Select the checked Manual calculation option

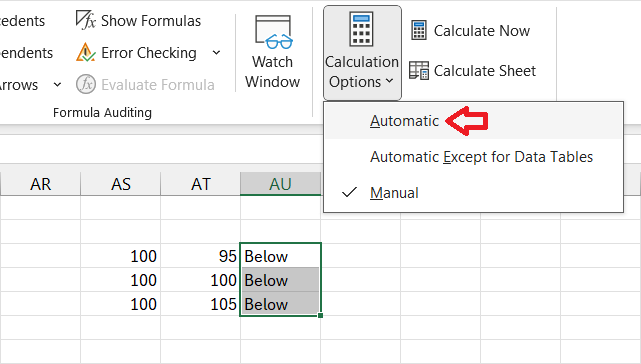point(473,193)
